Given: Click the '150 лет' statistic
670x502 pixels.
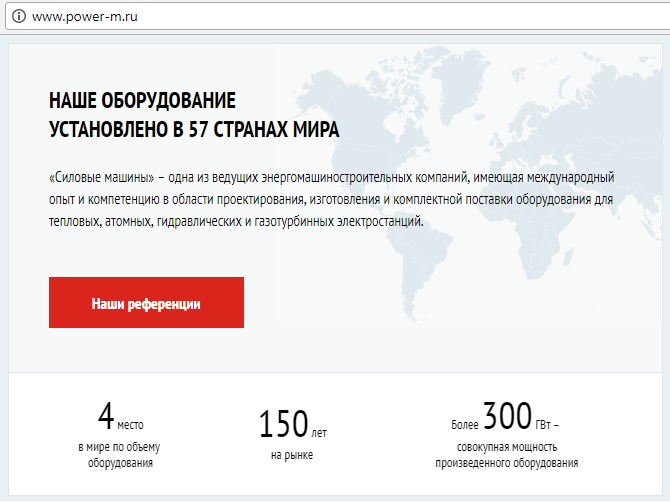Looking at the screenshot, I should 292,424.
